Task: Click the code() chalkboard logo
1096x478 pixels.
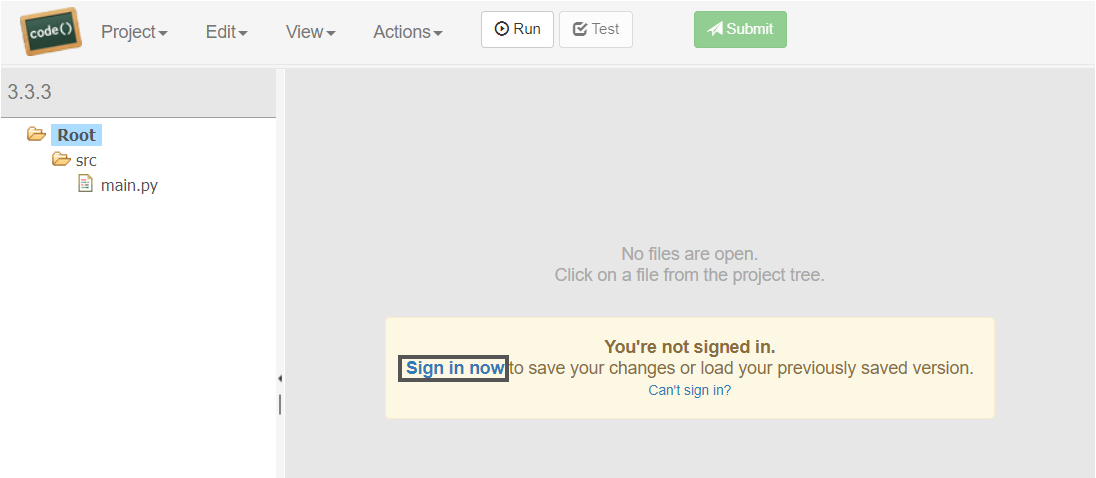Action: tap(50, 32)
